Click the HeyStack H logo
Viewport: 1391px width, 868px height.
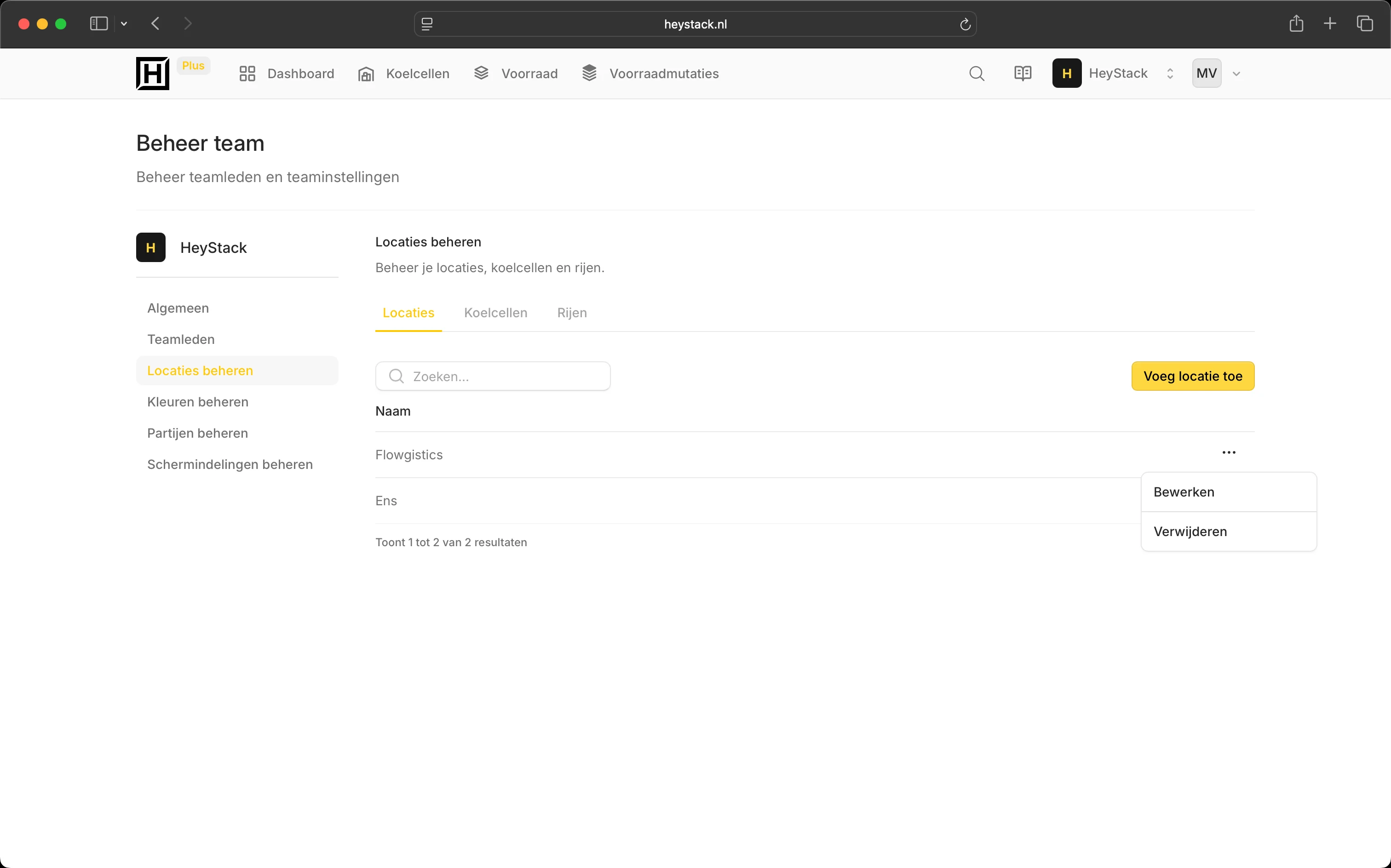[x=152, y=74]
